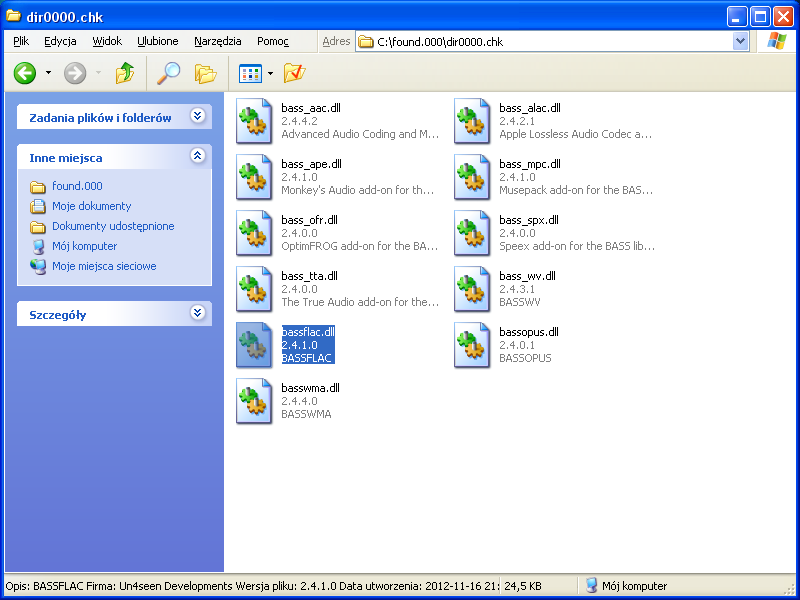Select the bass_aac.dll file icon
Image resolution: width=800 pixels, height=600 pixels.
[254, 121]
